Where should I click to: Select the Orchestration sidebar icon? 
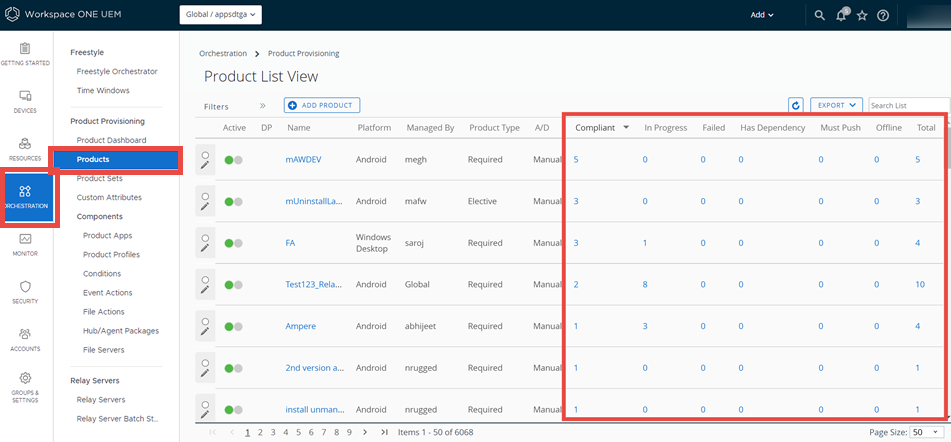pyautogui.click(x=25, y=192)
